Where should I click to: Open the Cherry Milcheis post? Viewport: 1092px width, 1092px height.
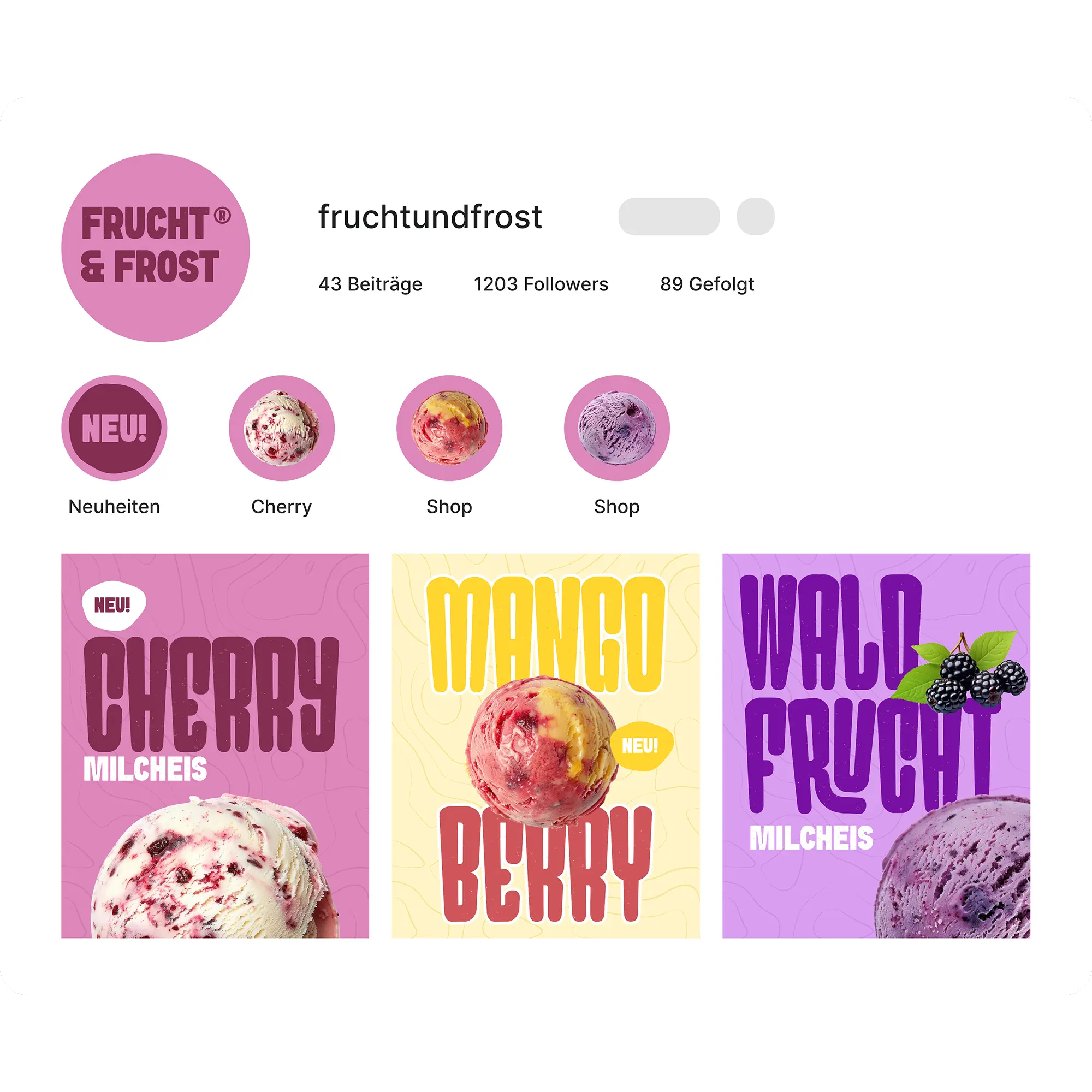[x=215, y=745]
